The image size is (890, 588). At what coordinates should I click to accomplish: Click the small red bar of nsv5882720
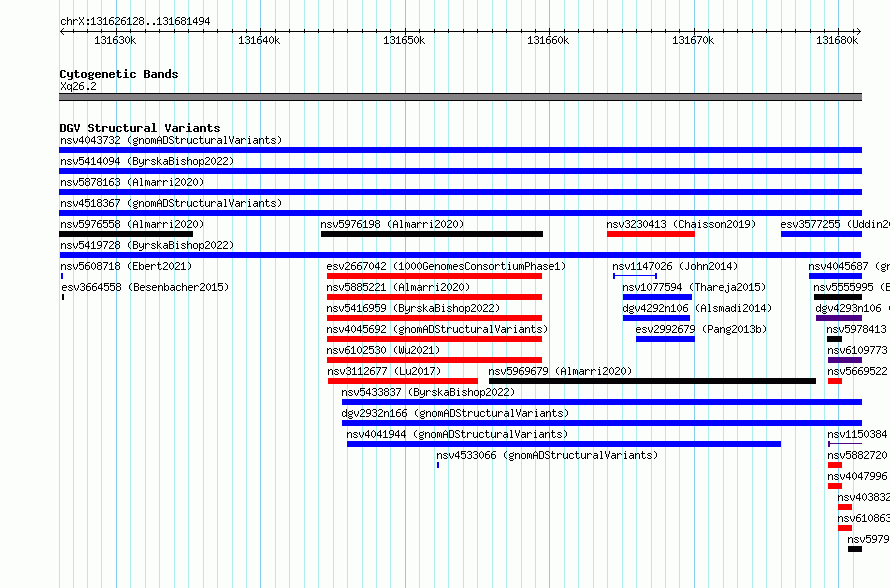pos(835,465)
